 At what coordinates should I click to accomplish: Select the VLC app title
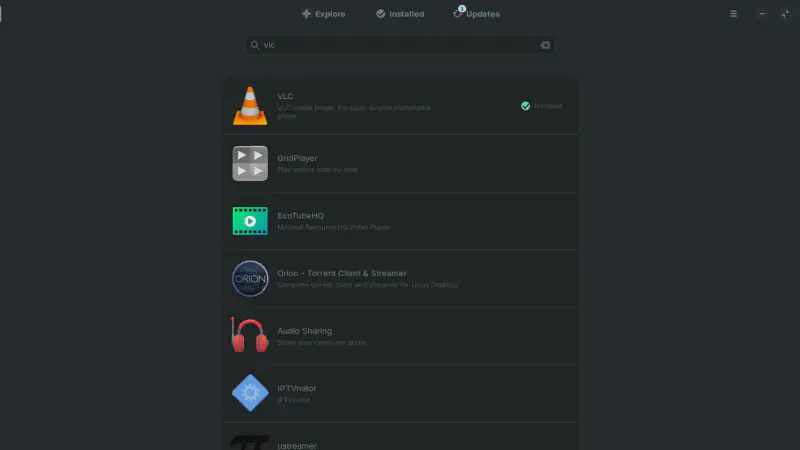point(285,96)
